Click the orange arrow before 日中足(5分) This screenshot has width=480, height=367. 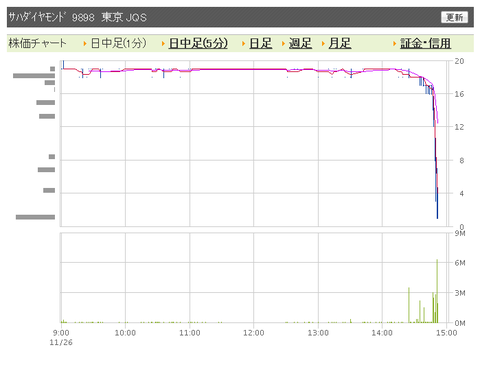pos(163,44)
